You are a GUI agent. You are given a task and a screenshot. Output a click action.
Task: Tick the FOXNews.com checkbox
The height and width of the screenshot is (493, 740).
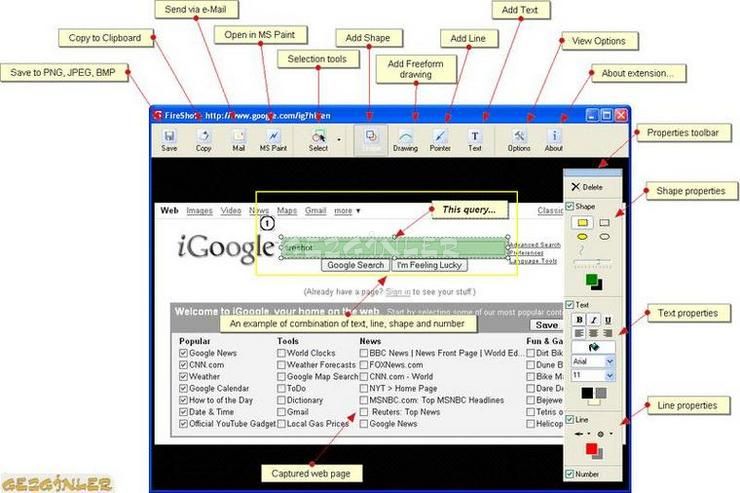364,365
